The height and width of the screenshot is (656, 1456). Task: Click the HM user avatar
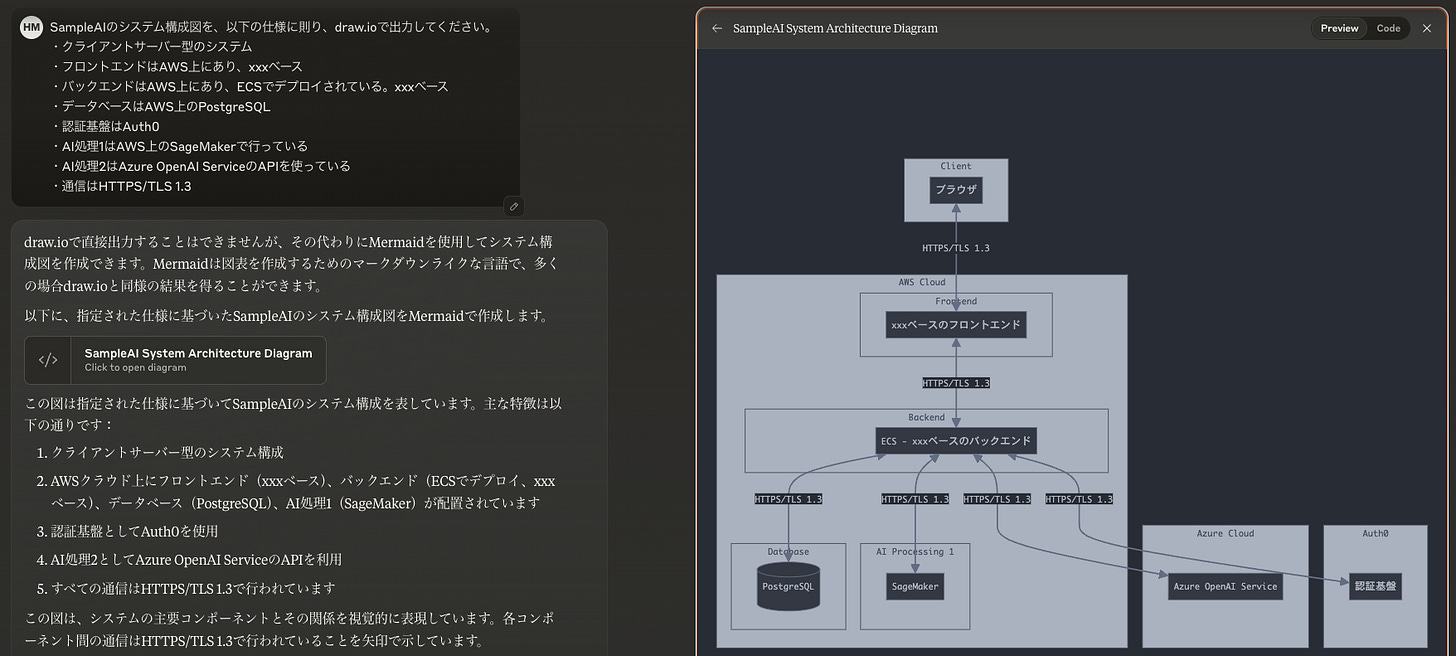click(x=31, y=27)
